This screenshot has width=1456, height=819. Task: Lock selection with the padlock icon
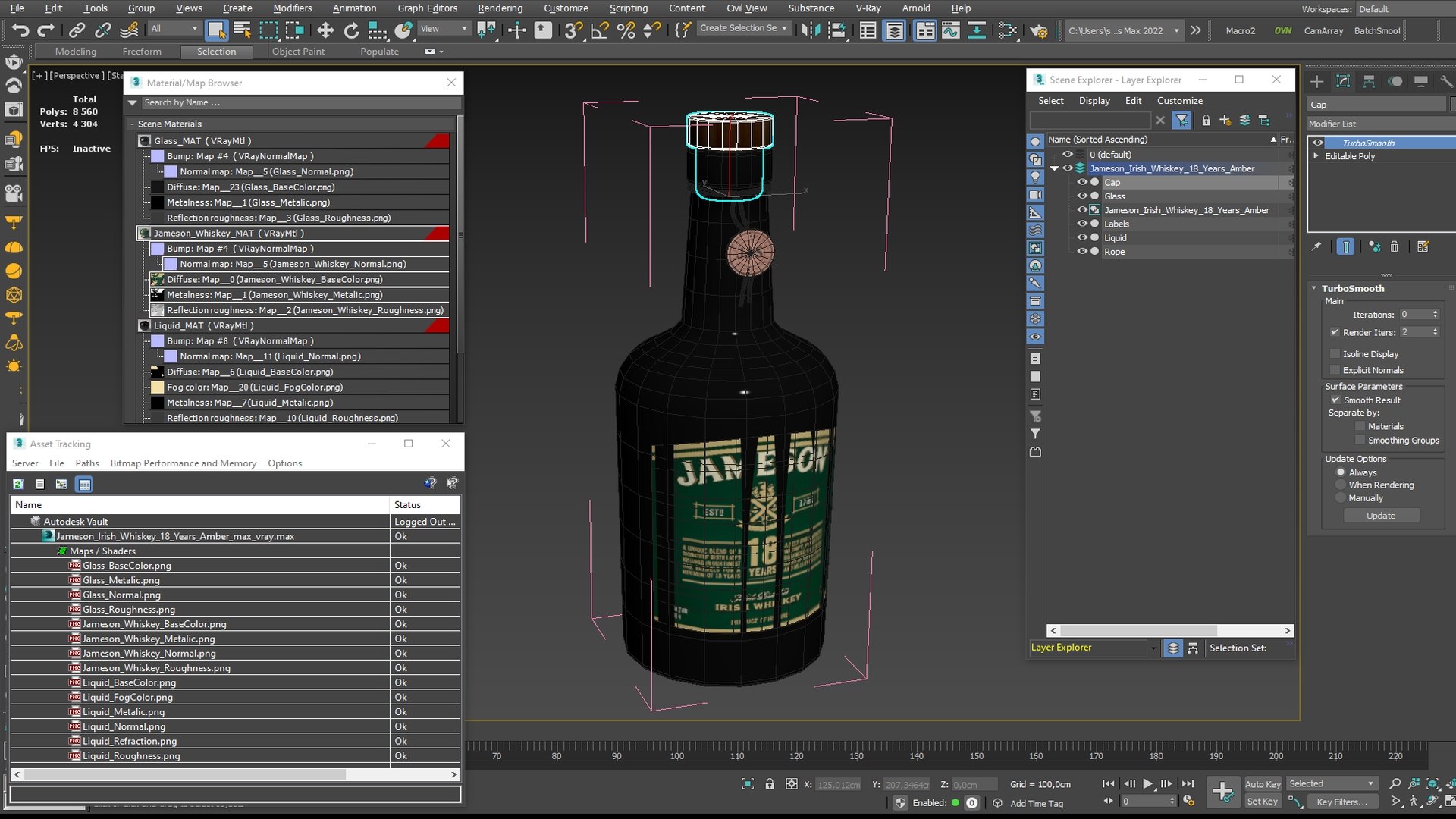[770, 784]
